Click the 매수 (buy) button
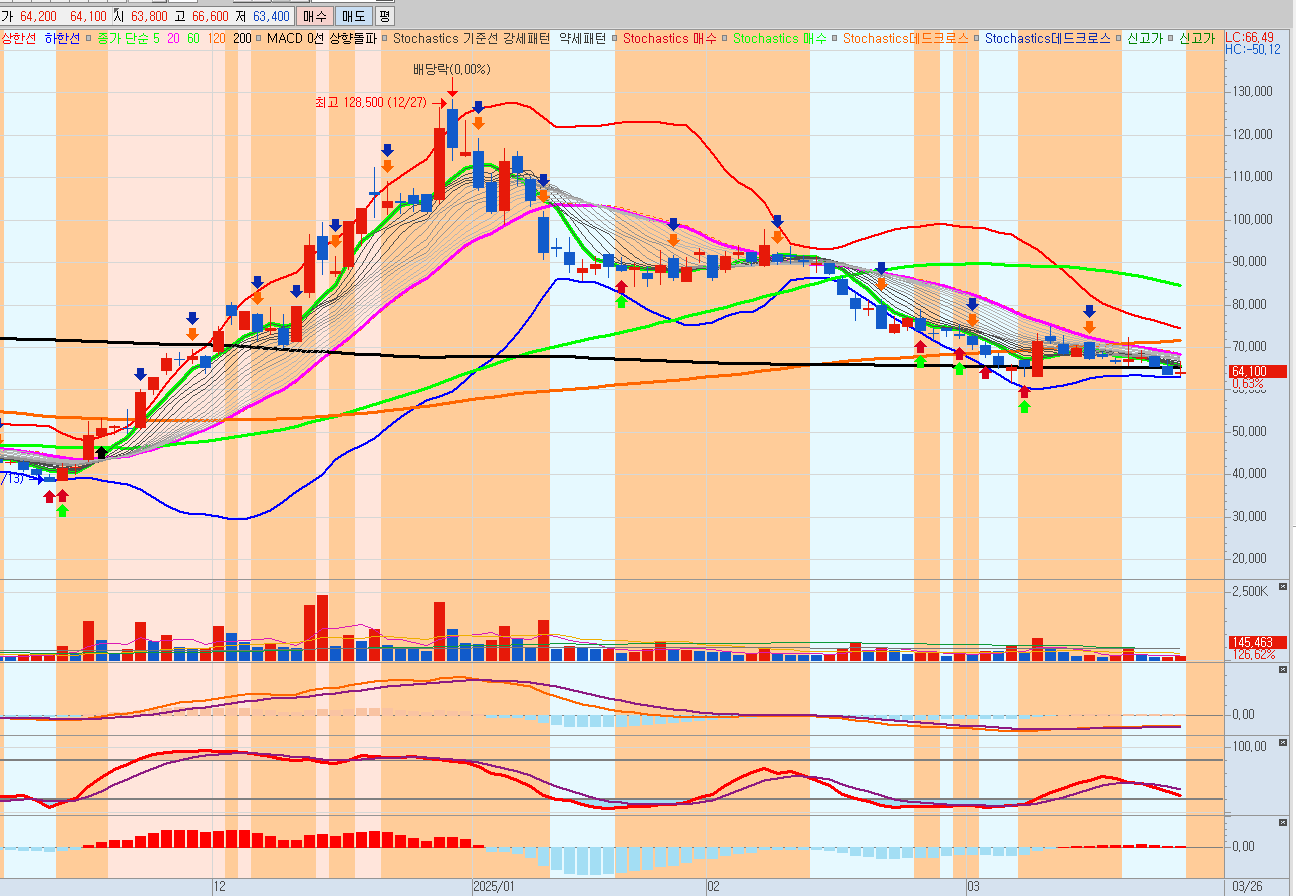This screenshot has width=1296, height=896. pyautogui.click(x=315, y=16)
